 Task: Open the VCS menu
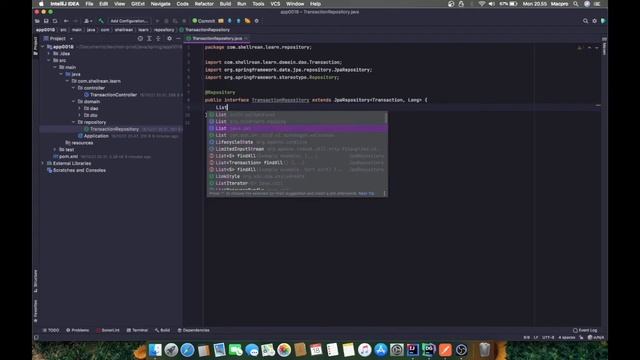point(275,4)
